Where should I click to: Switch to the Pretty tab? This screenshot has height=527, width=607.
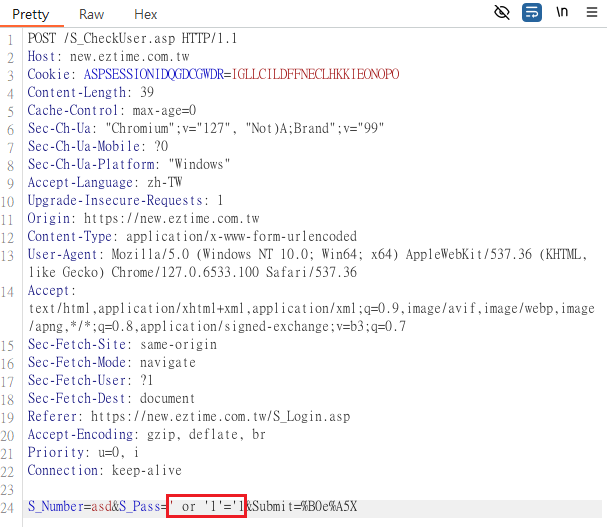click(x=31, y=14)
